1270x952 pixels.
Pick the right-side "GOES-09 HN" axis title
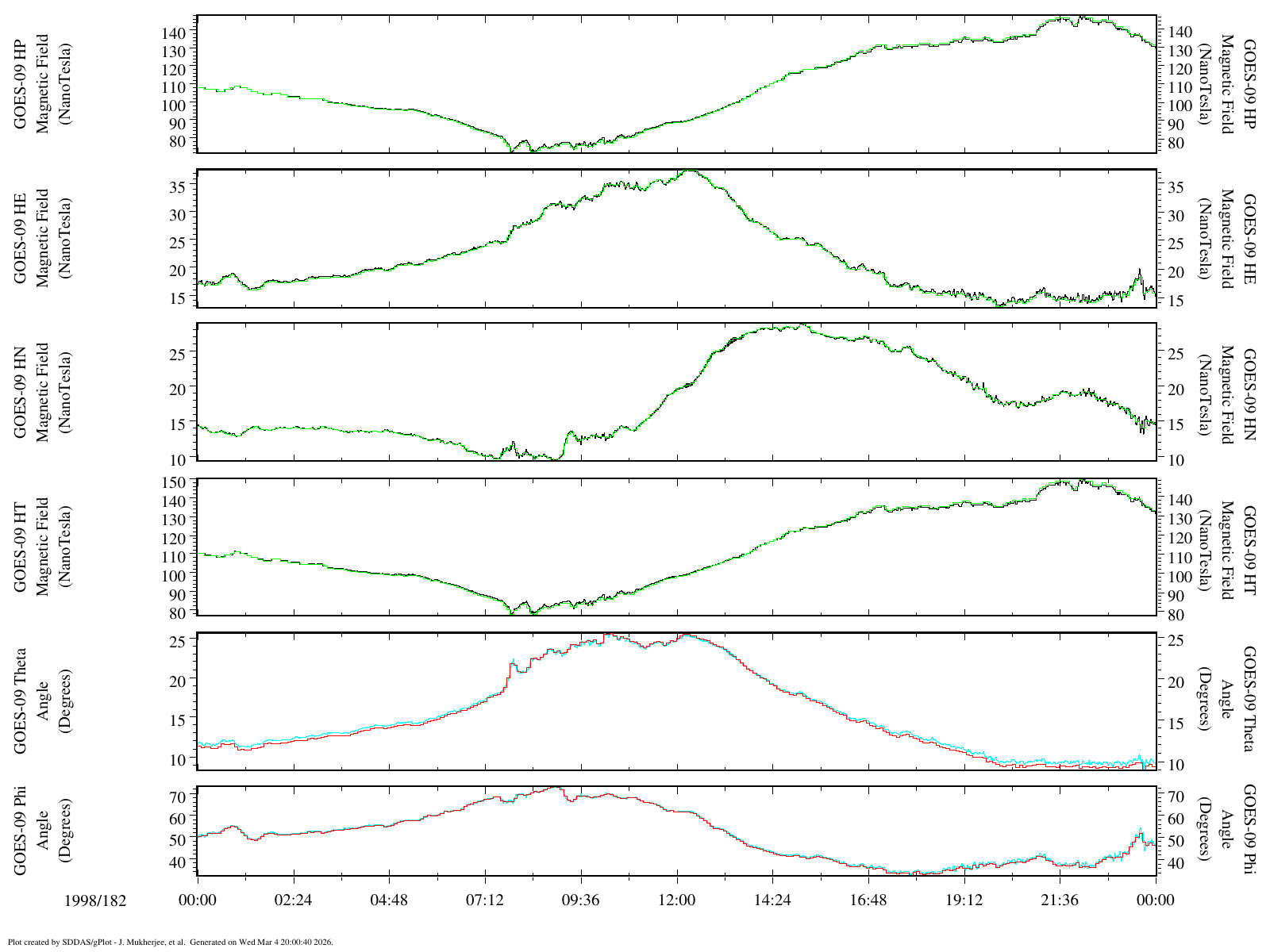[x=1250, y=393]
